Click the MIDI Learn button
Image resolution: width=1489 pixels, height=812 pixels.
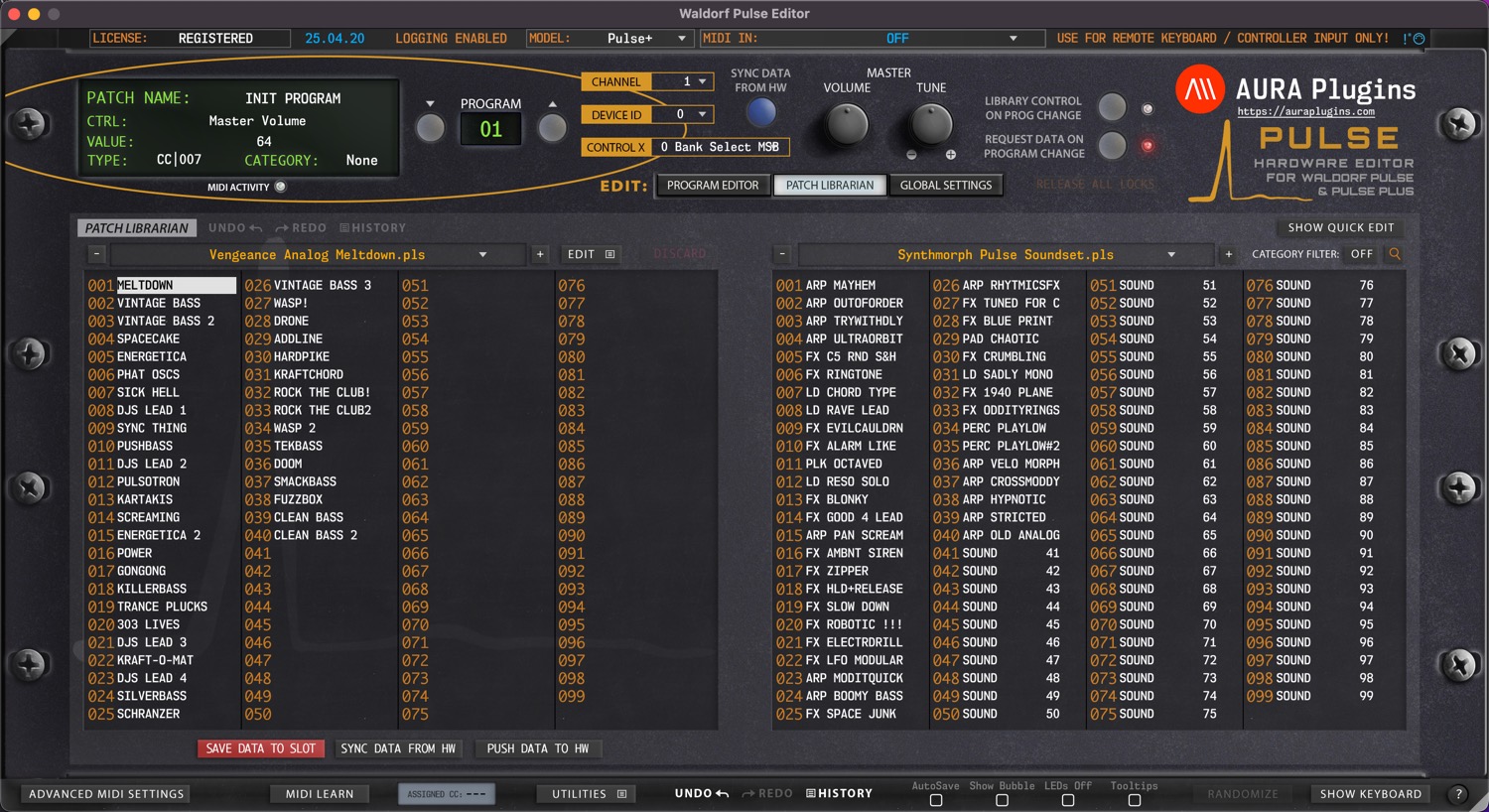pyautogui.click(x=320, y=794)
